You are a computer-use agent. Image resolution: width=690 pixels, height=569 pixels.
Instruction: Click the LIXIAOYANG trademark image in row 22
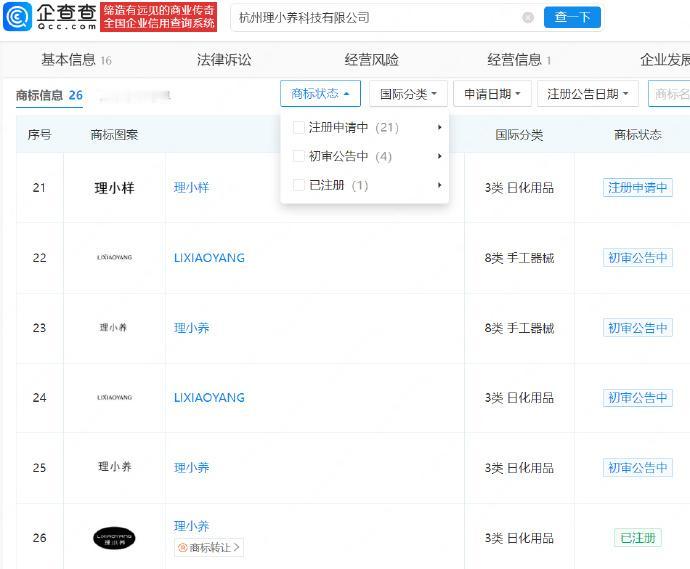(x=114, y=257)
